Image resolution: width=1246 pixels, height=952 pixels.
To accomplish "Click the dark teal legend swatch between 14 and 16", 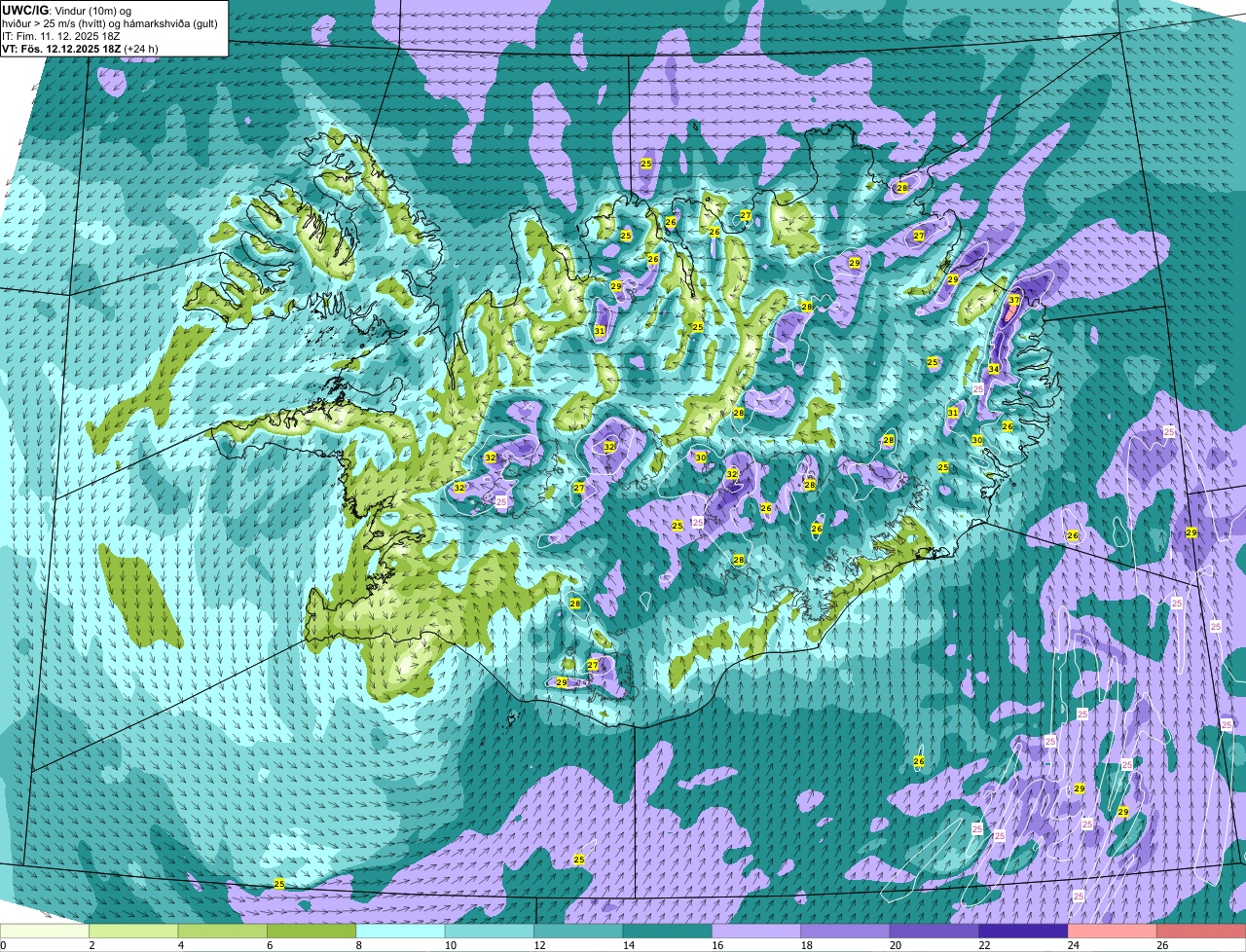I will point(668,932).
